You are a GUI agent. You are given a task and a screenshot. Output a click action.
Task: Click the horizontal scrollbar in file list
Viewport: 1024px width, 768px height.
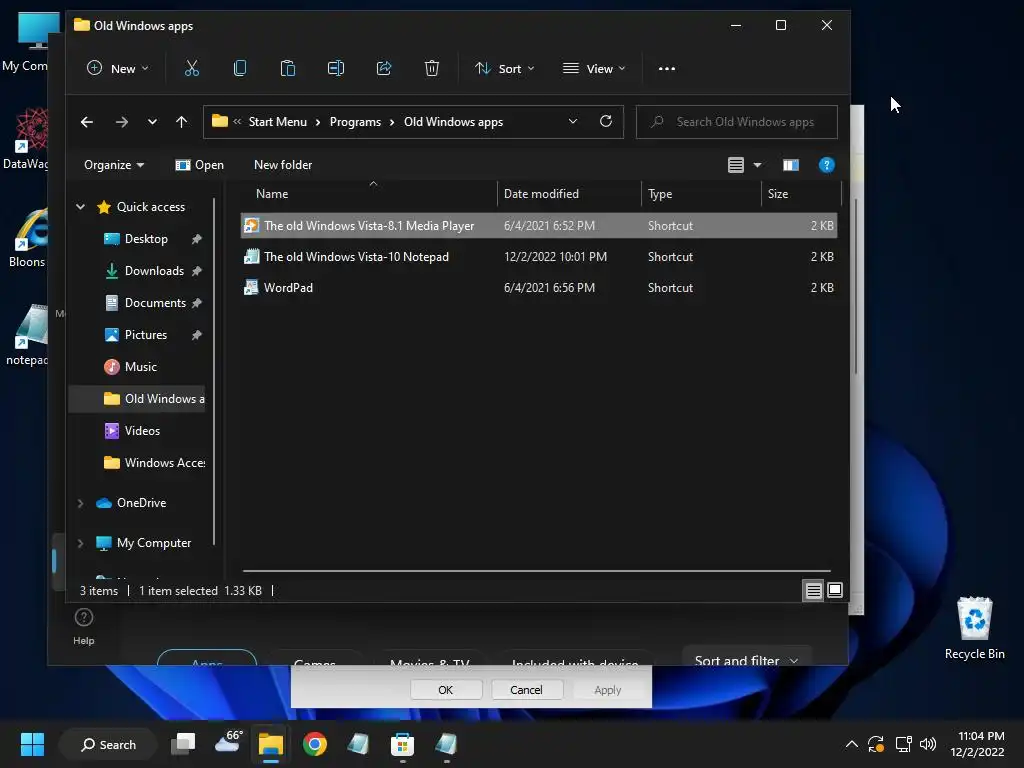(536, 571)
